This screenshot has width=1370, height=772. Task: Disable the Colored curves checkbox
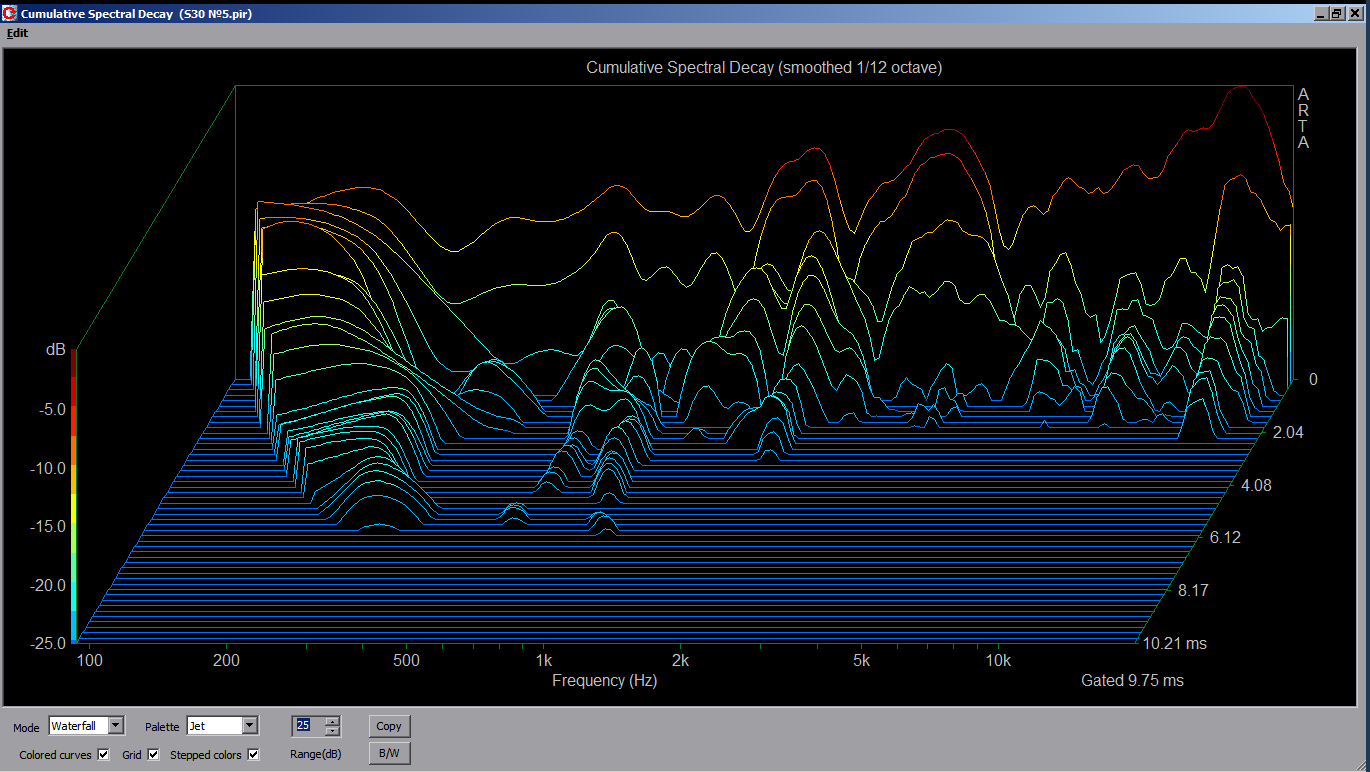pos(103,755)
